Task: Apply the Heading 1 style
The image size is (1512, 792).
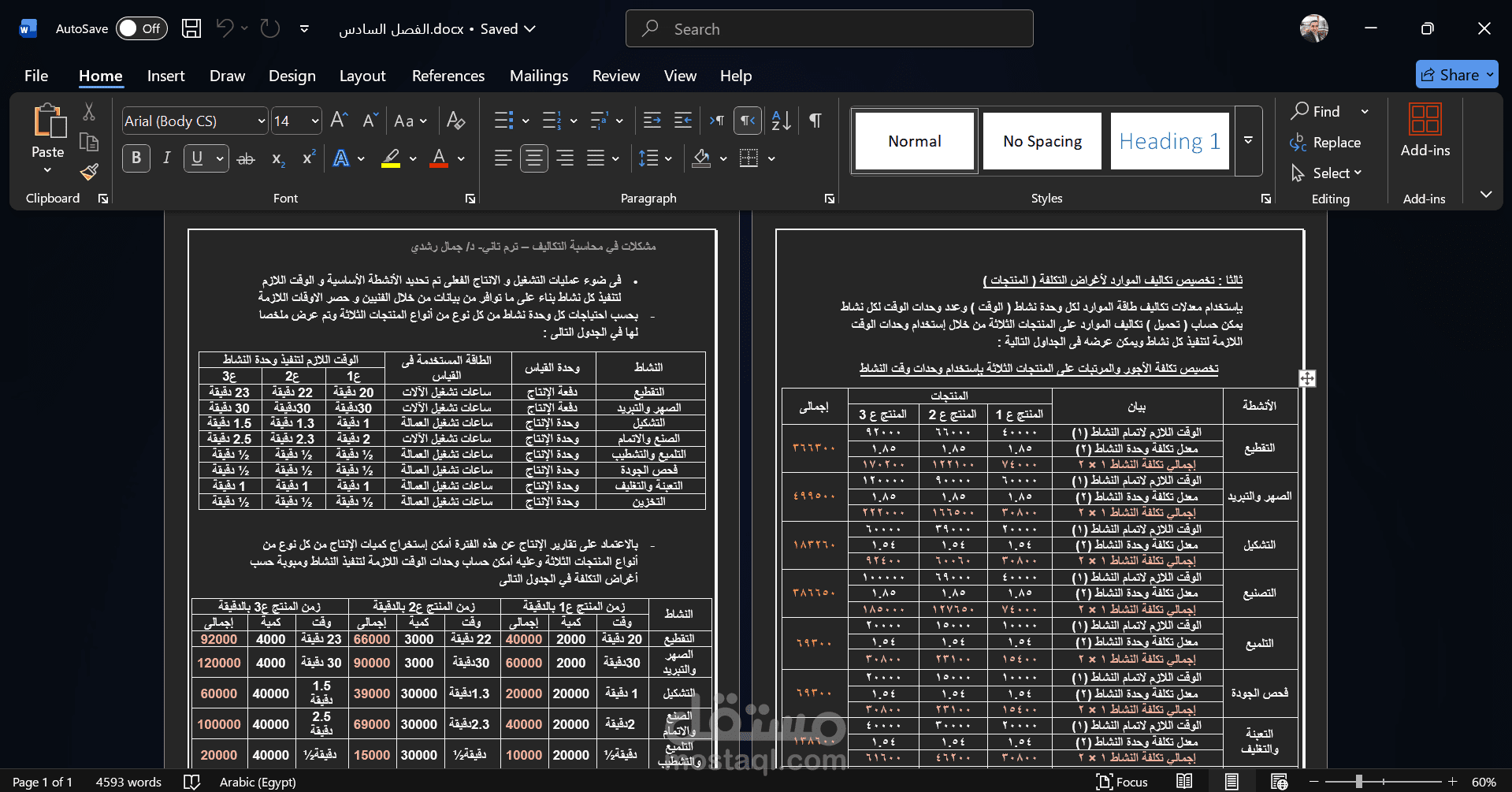Action: tap(1168, 141)
